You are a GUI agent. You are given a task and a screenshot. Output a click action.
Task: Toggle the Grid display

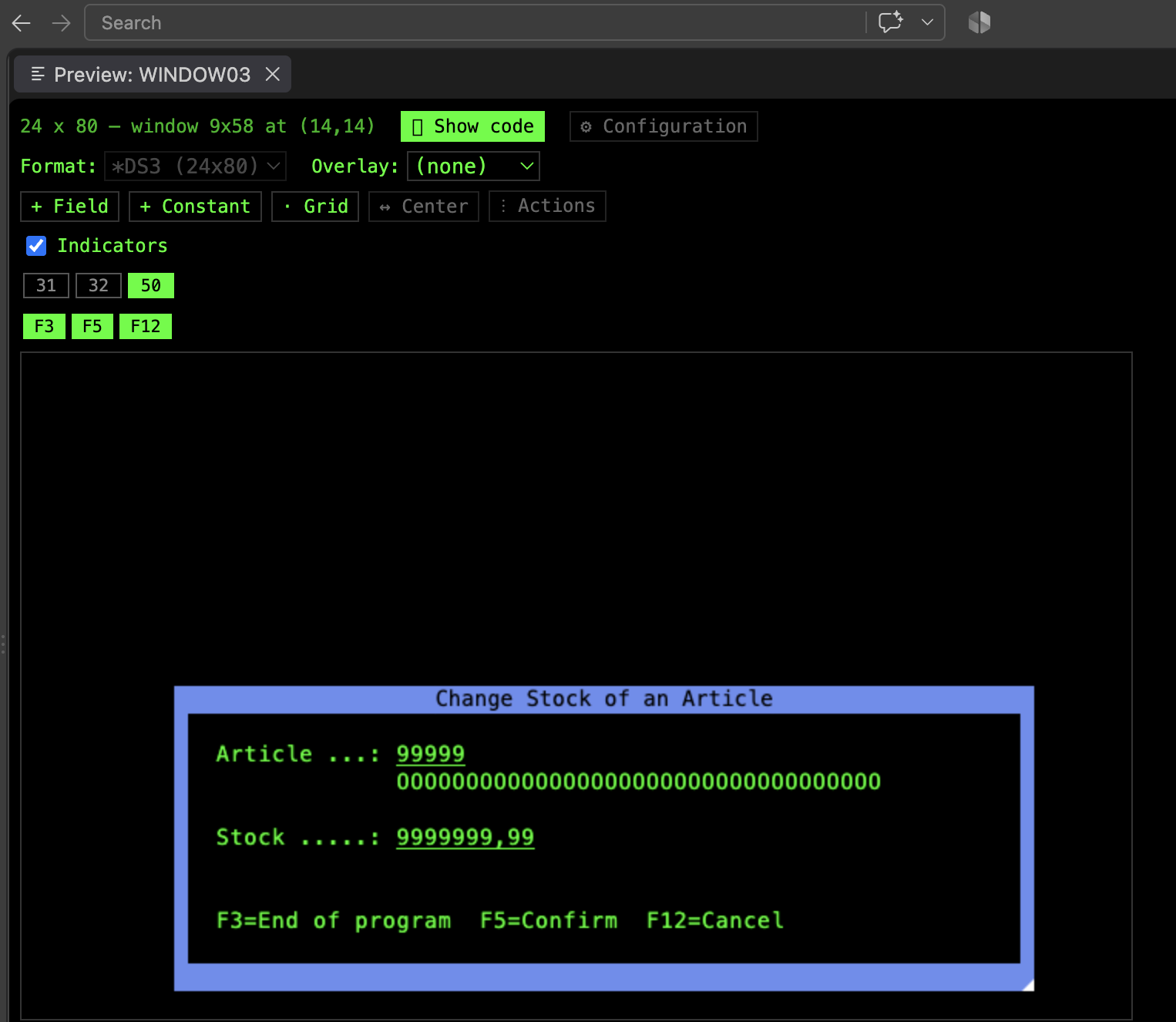click(x=315, y=206)
